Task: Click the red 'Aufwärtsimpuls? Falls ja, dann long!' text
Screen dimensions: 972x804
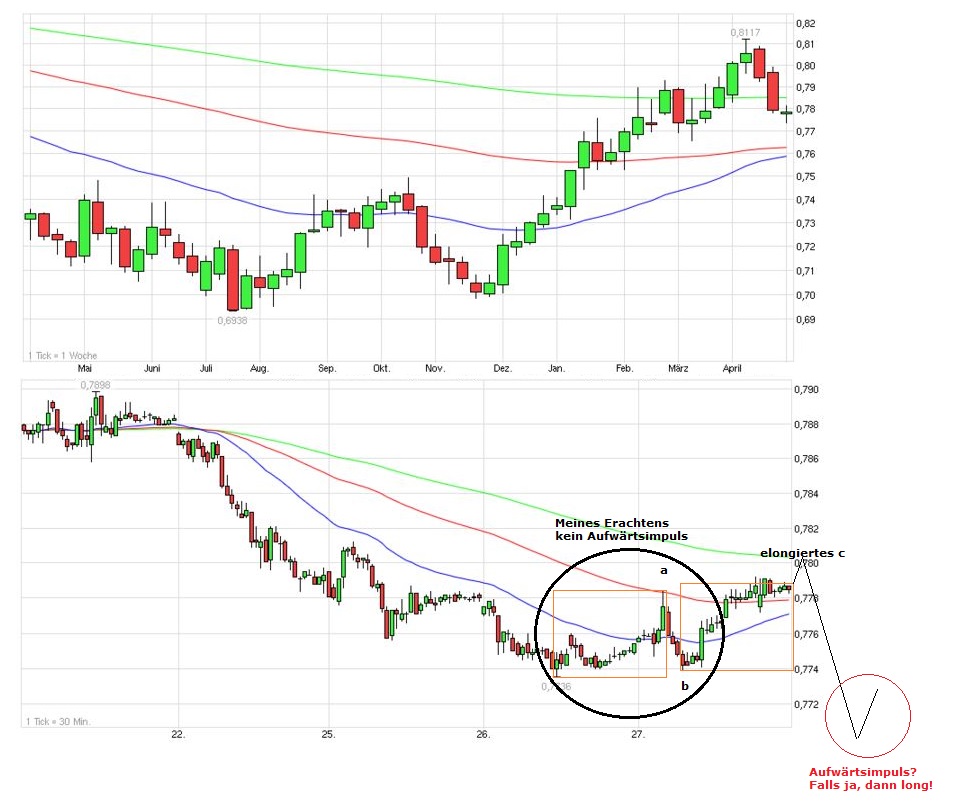Action: pyautogui.click(x=870, y=779)
